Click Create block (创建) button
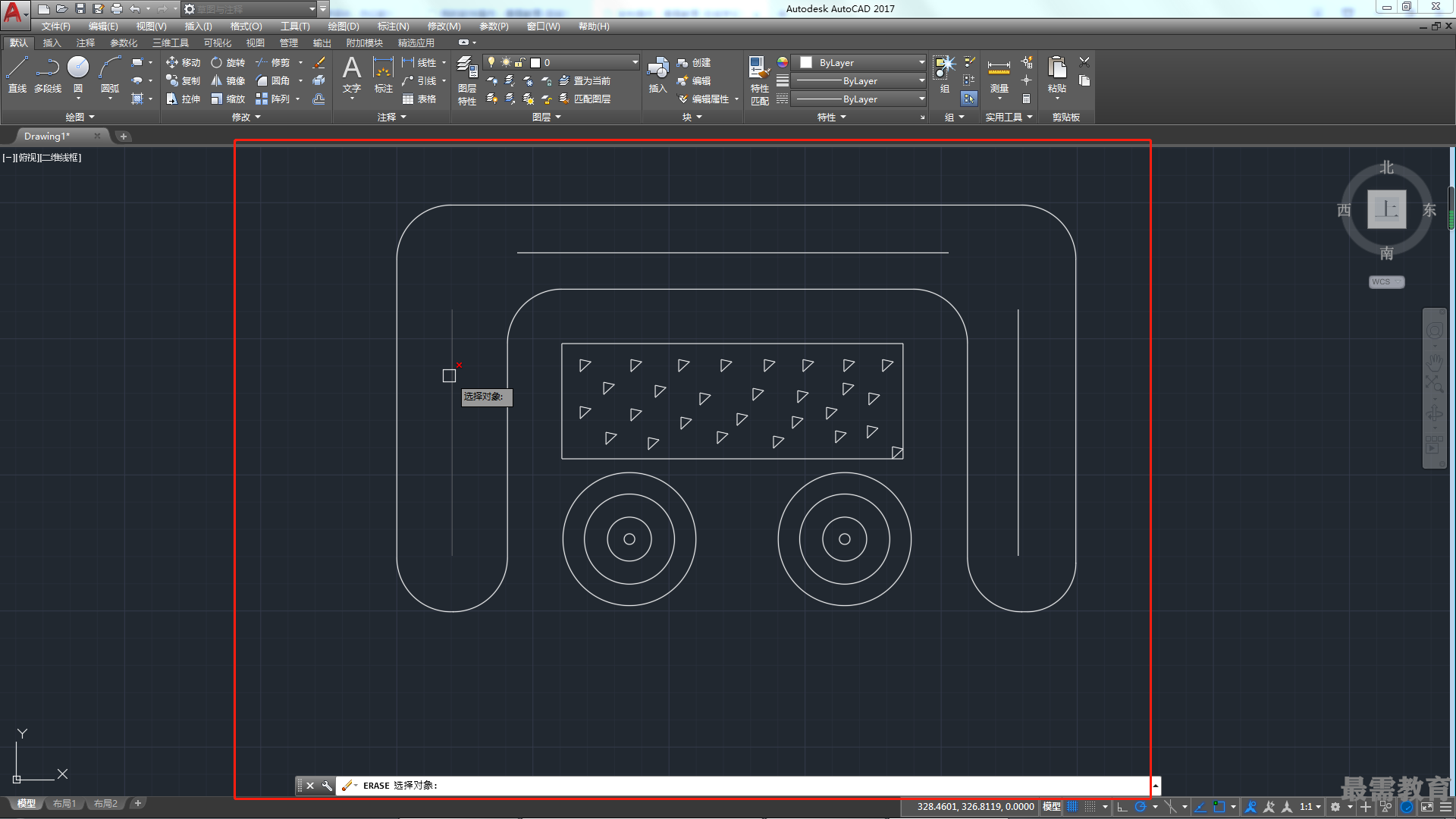Screen dimensions: 1456x819 (x=694, y=62)
